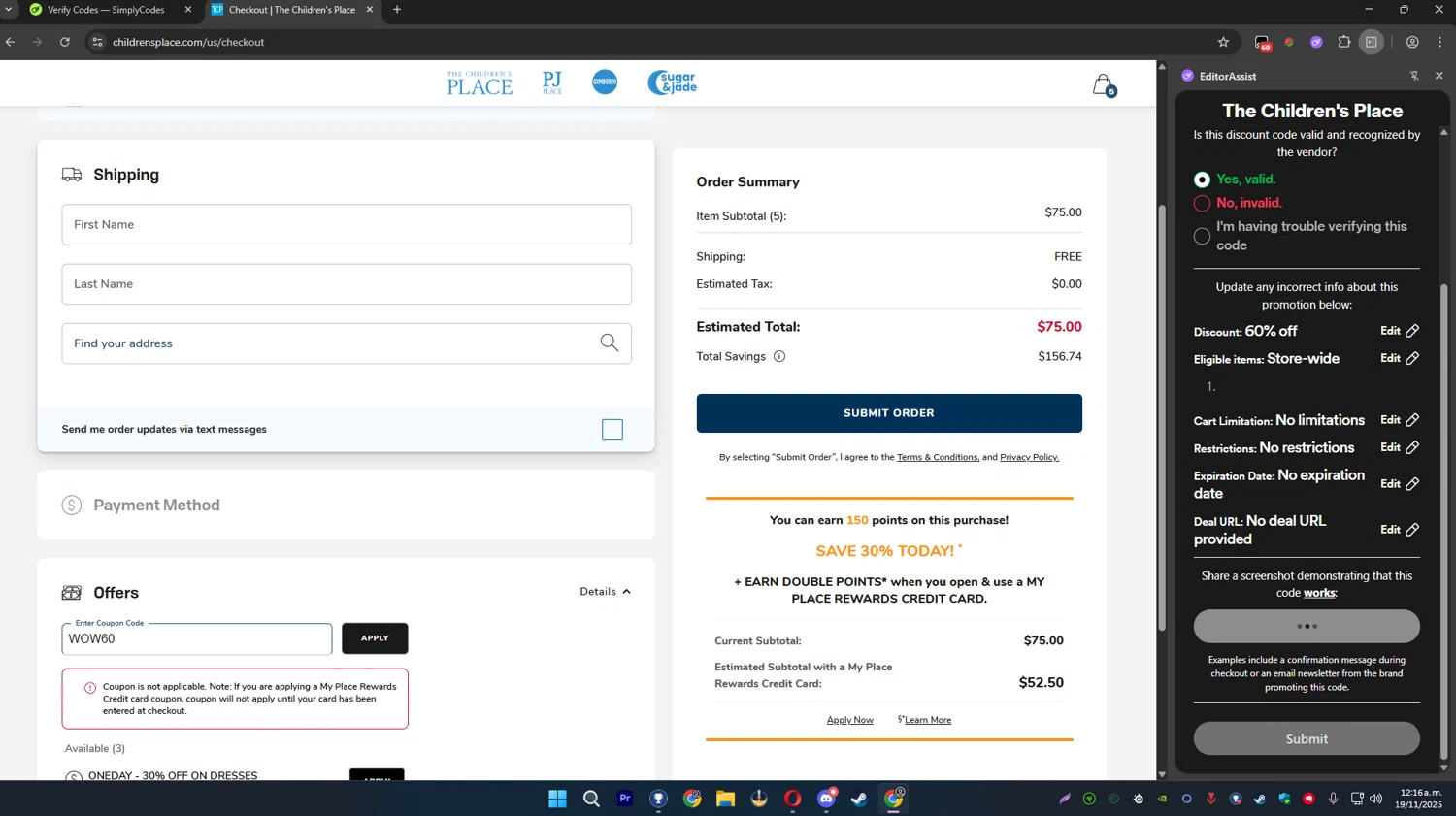Open a new browser tab
Screen dimensions: 1456x816
(397, 10)
